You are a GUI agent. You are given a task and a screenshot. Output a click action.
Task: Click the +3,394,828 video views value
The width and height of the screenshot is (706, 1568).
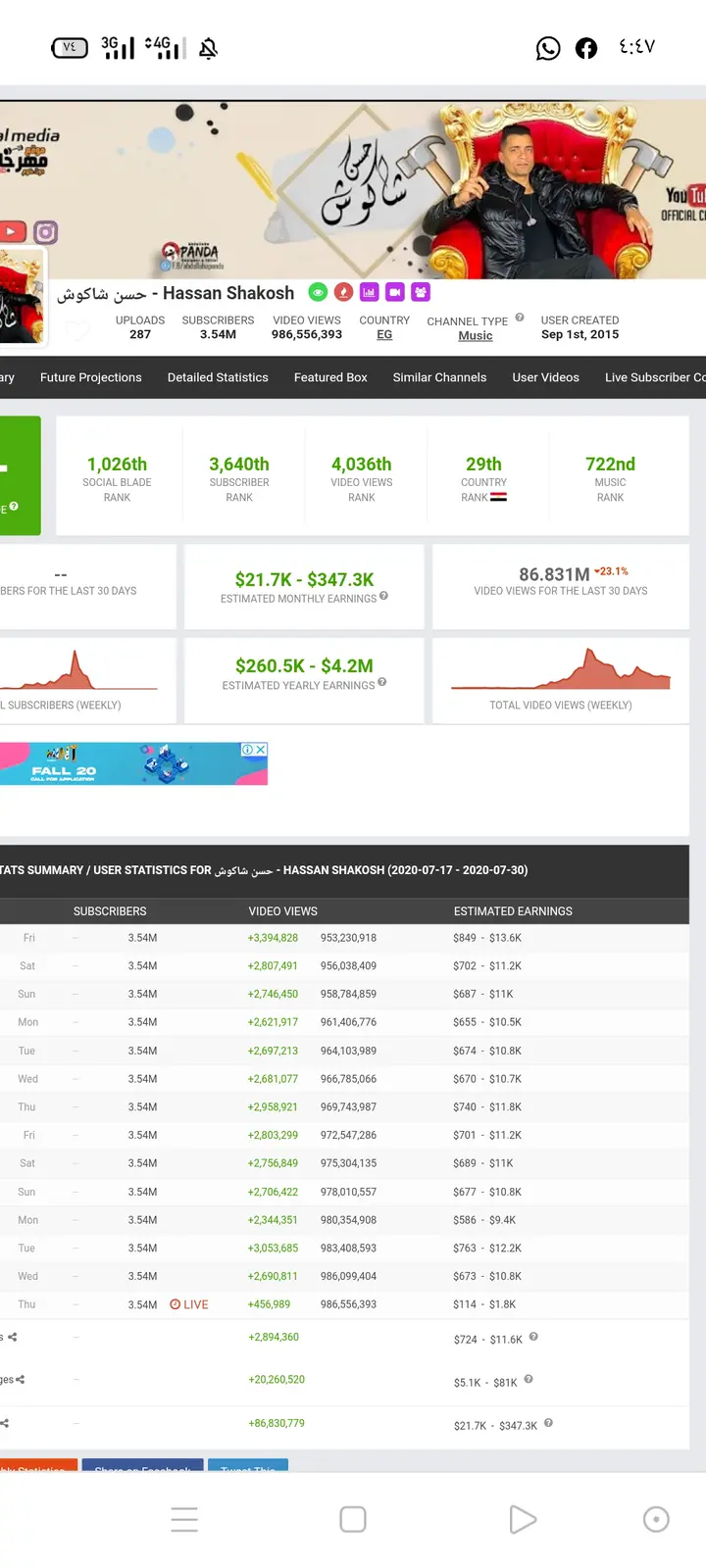point(273,938)
